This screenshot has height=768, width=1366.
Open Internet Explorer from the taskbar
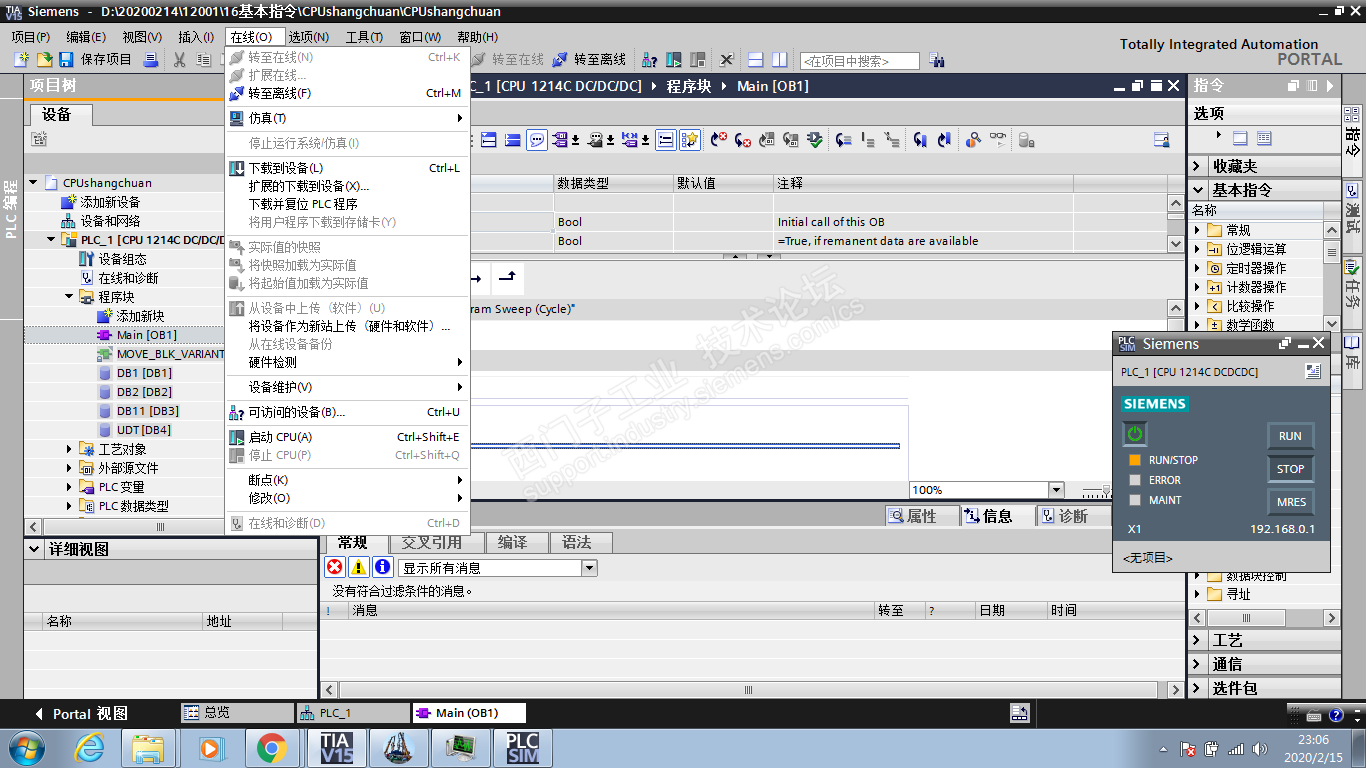[x=91, y=747]
